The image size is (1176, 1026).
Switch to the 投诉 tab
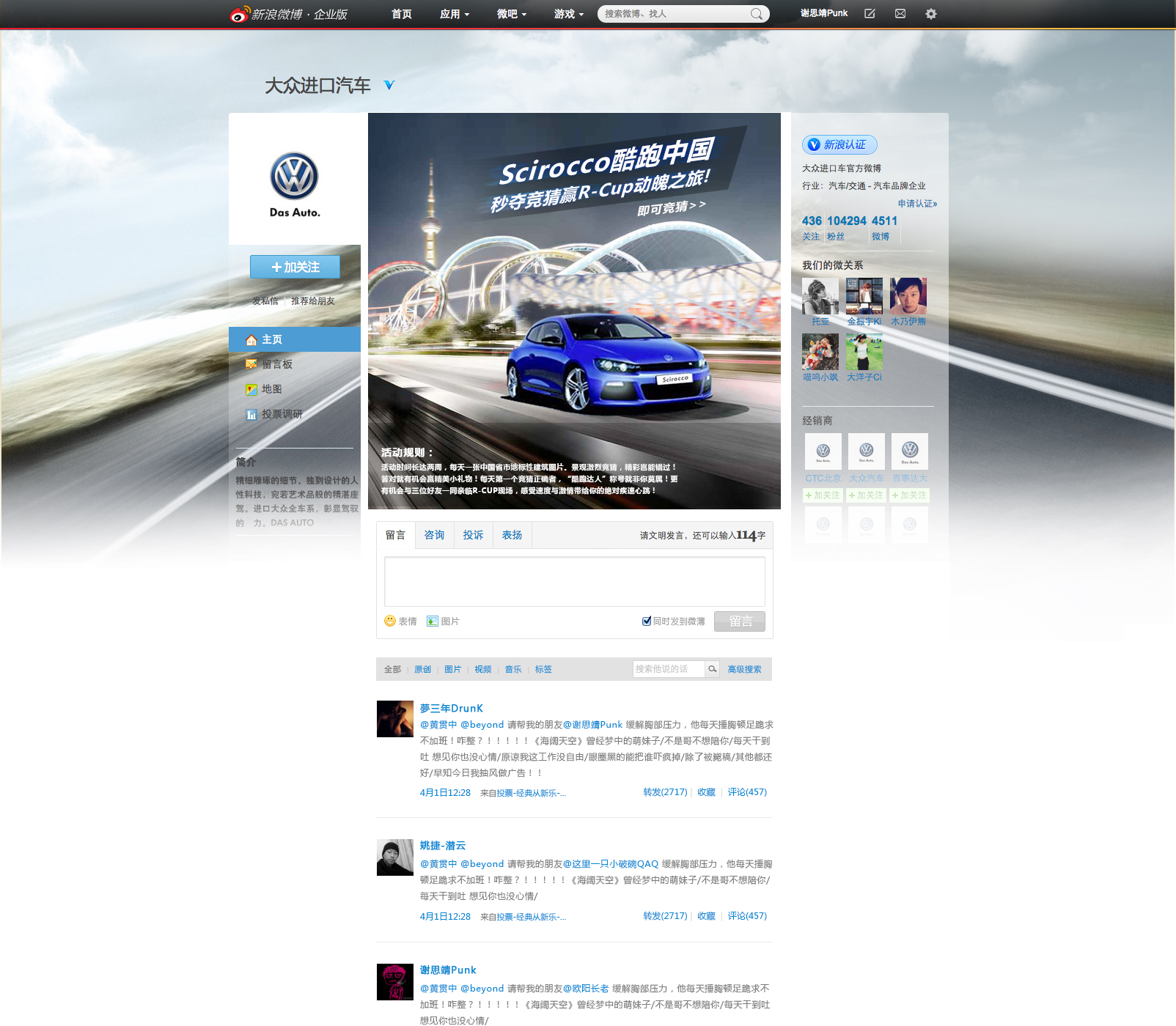474,535
